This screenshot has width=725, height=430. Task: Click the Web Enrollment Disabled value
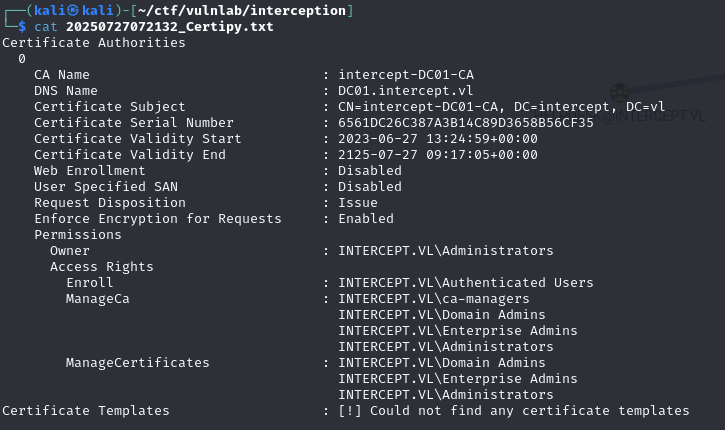coord(370,170)
